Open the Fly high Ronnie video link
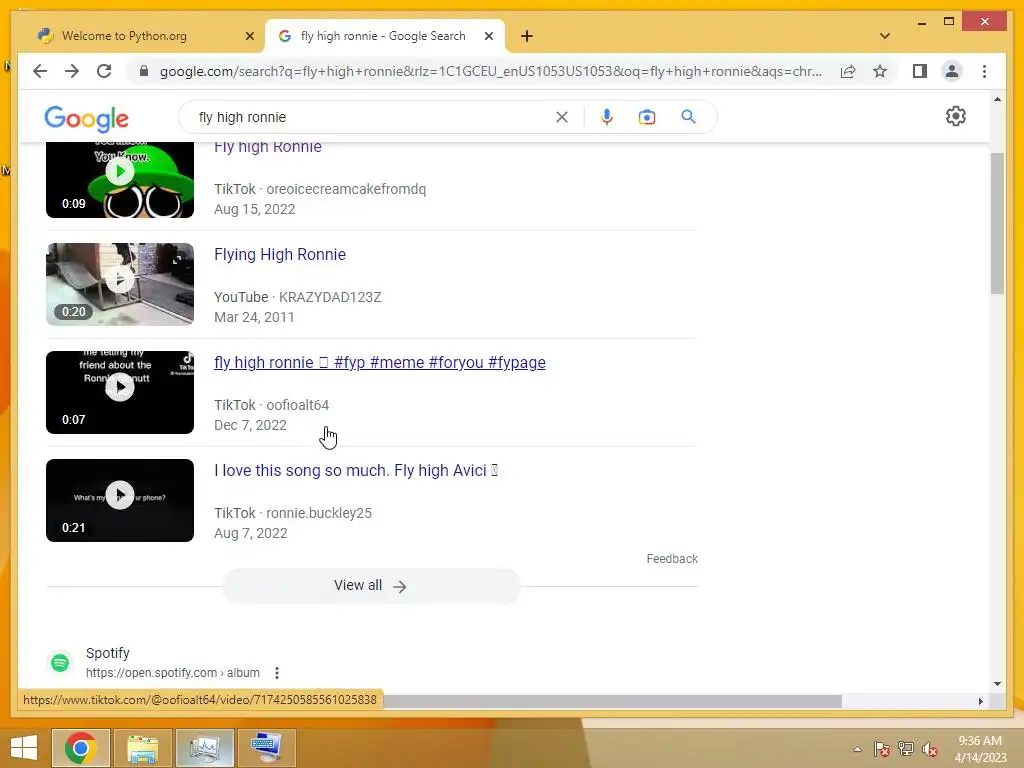 pos(268,146)
